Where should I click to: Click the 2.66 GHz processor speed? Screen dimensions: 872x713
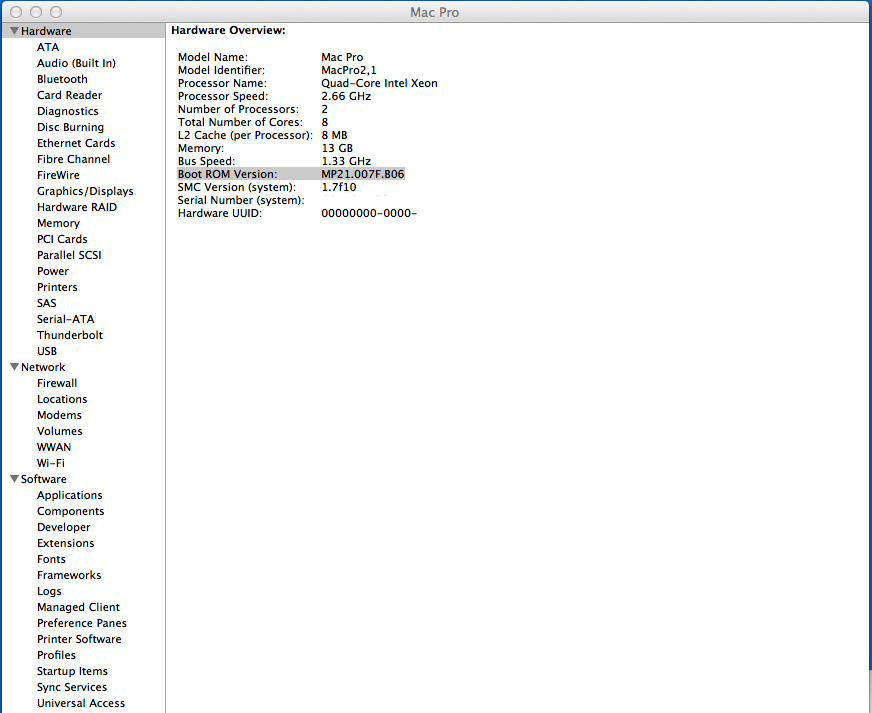[x=346, y=96]
